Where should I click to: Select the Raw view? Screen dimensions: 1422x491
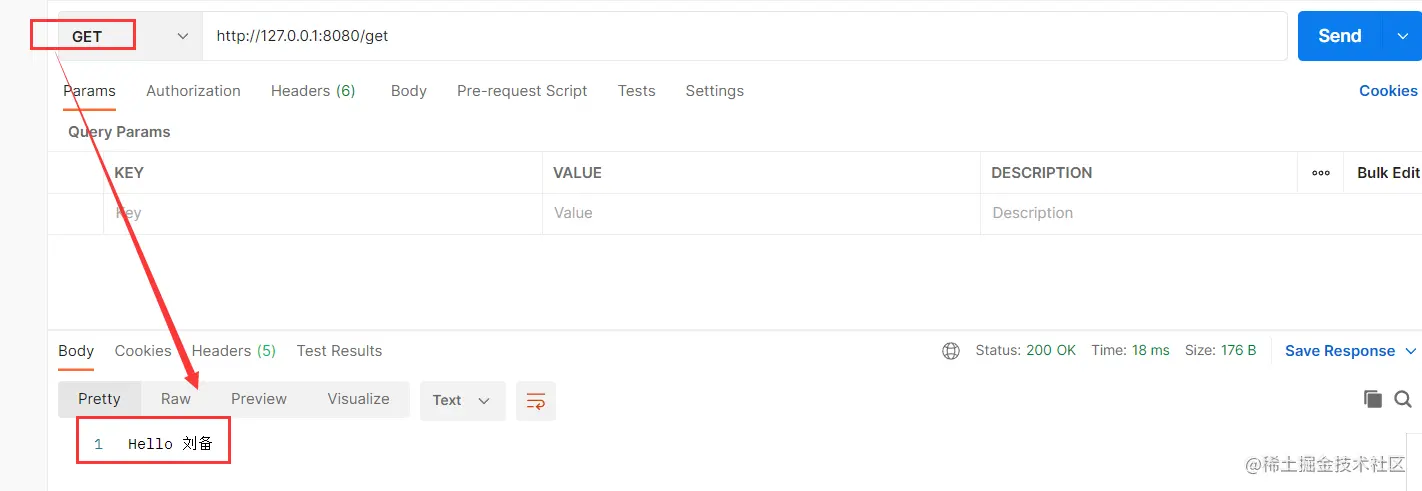[x=176, y=399]
